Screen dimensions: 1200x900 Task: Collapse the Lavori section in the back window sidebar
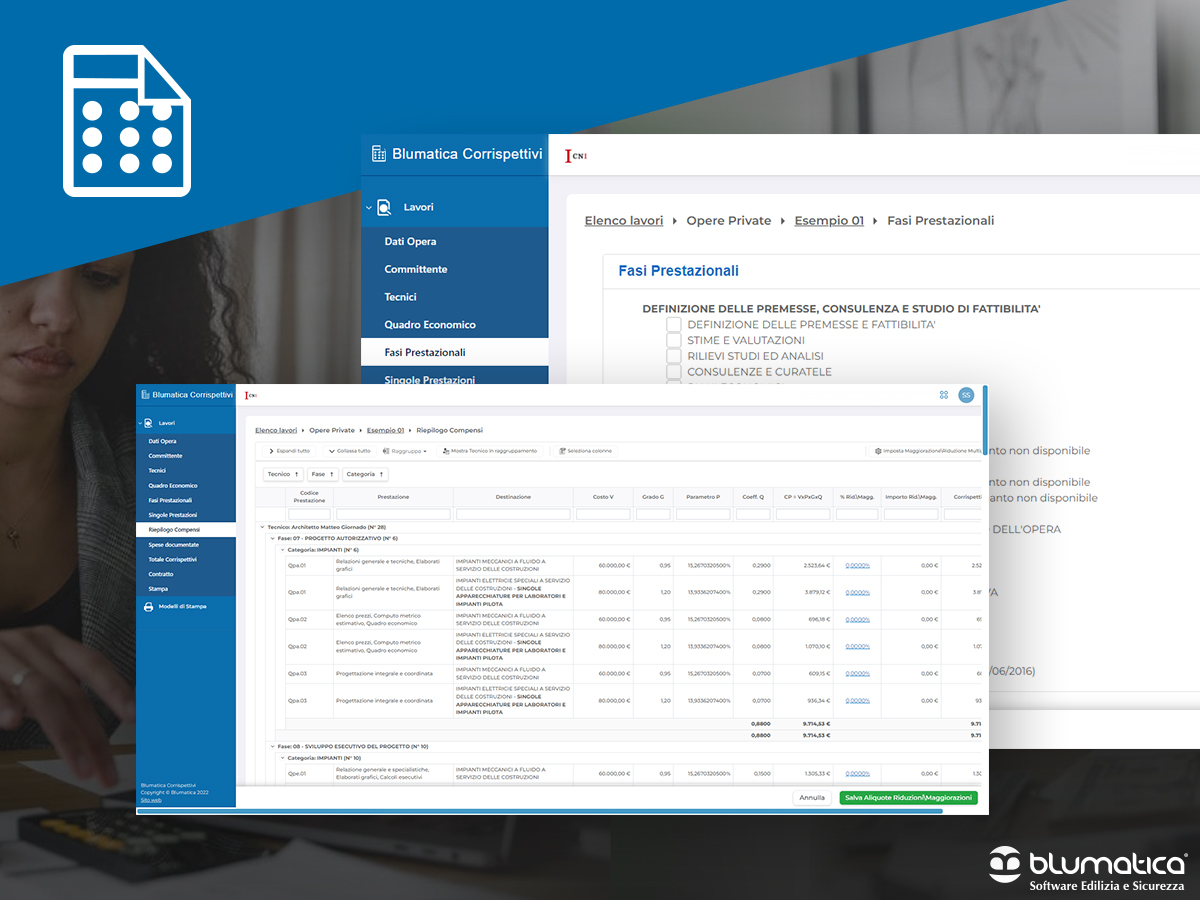368,207
